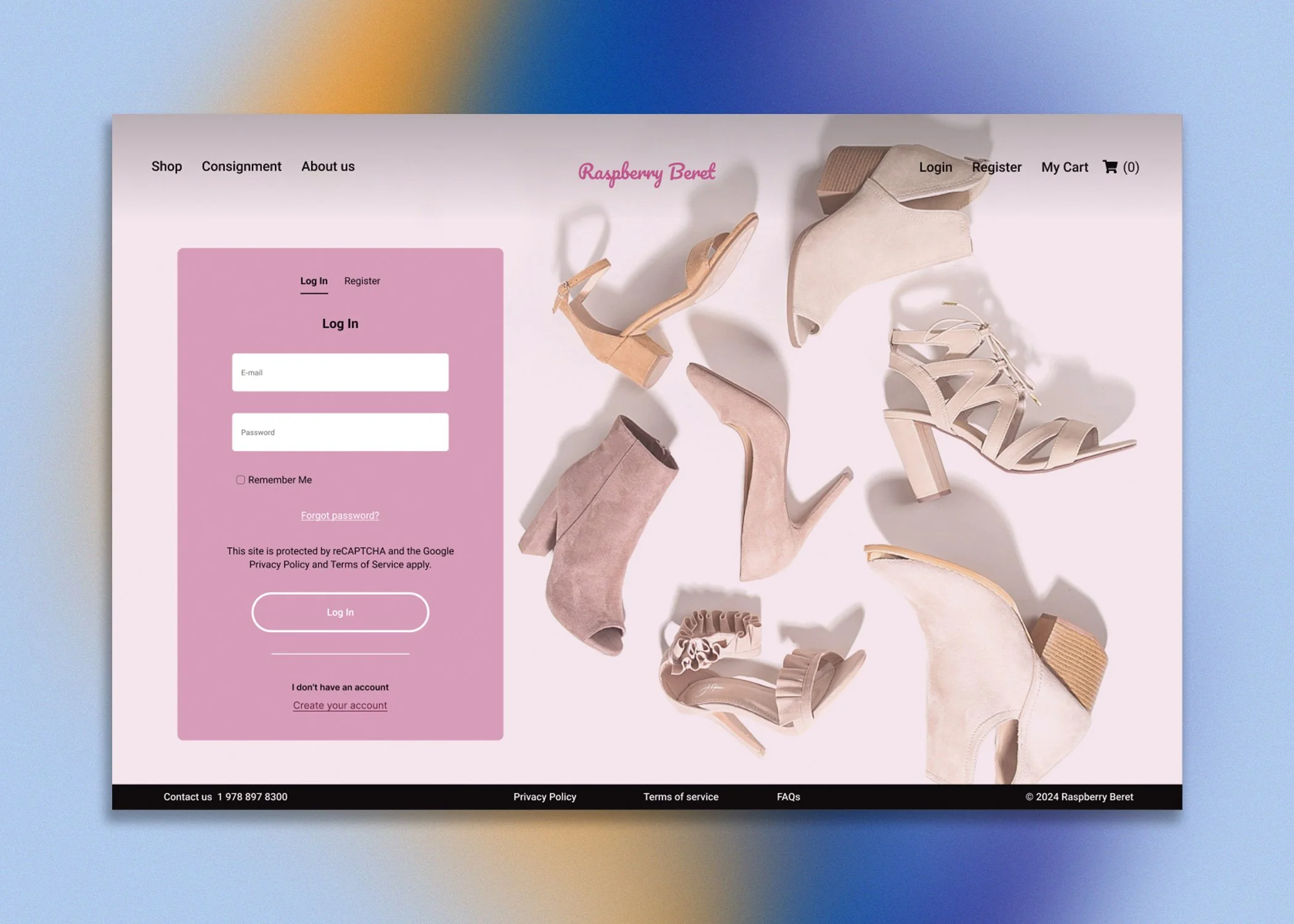This screenshot has width=1294, height=924.
Task: Click Create your account
Action: click(340, 705)
